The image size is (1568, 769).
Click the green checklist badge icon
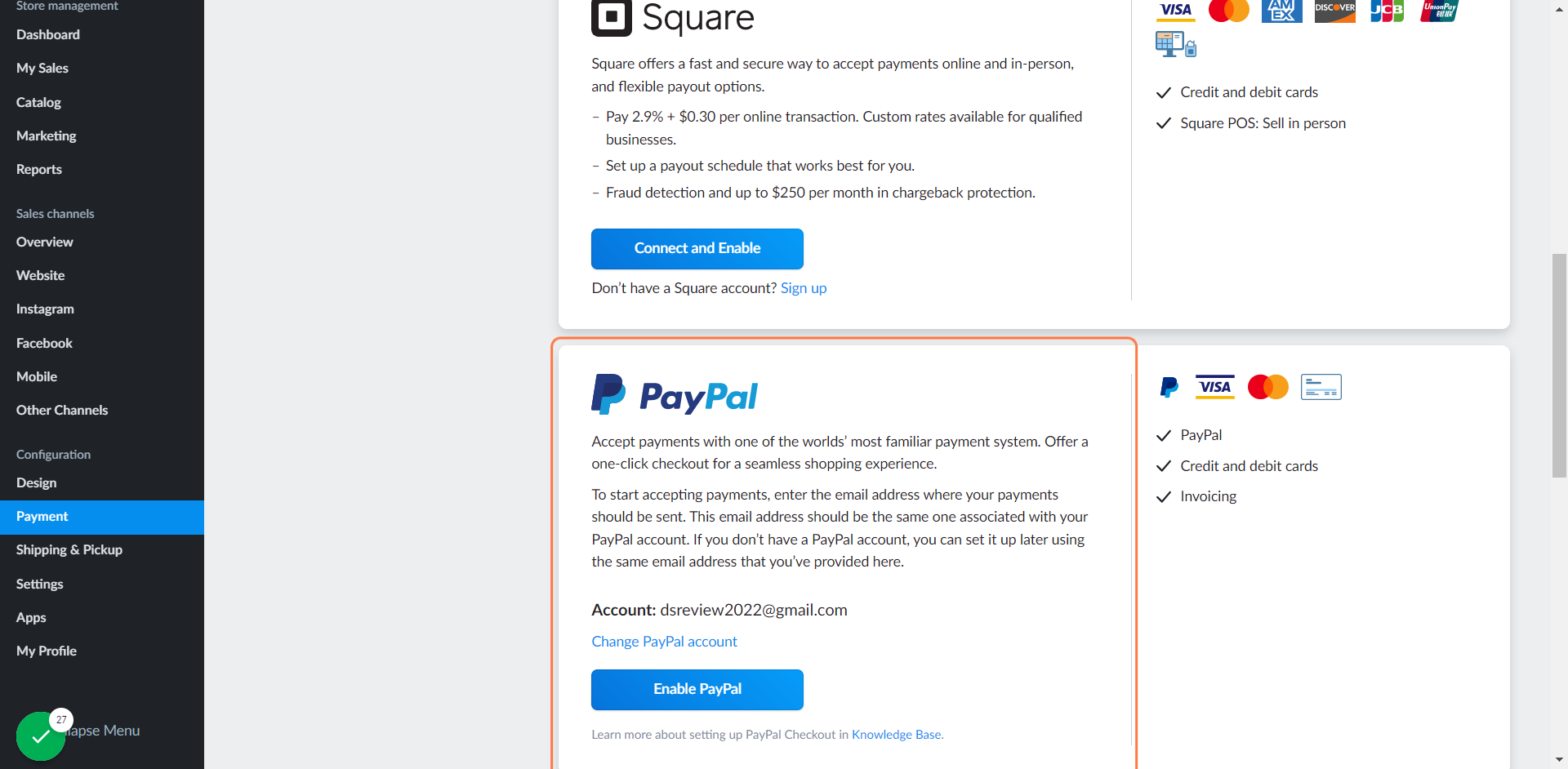point(41,736)
